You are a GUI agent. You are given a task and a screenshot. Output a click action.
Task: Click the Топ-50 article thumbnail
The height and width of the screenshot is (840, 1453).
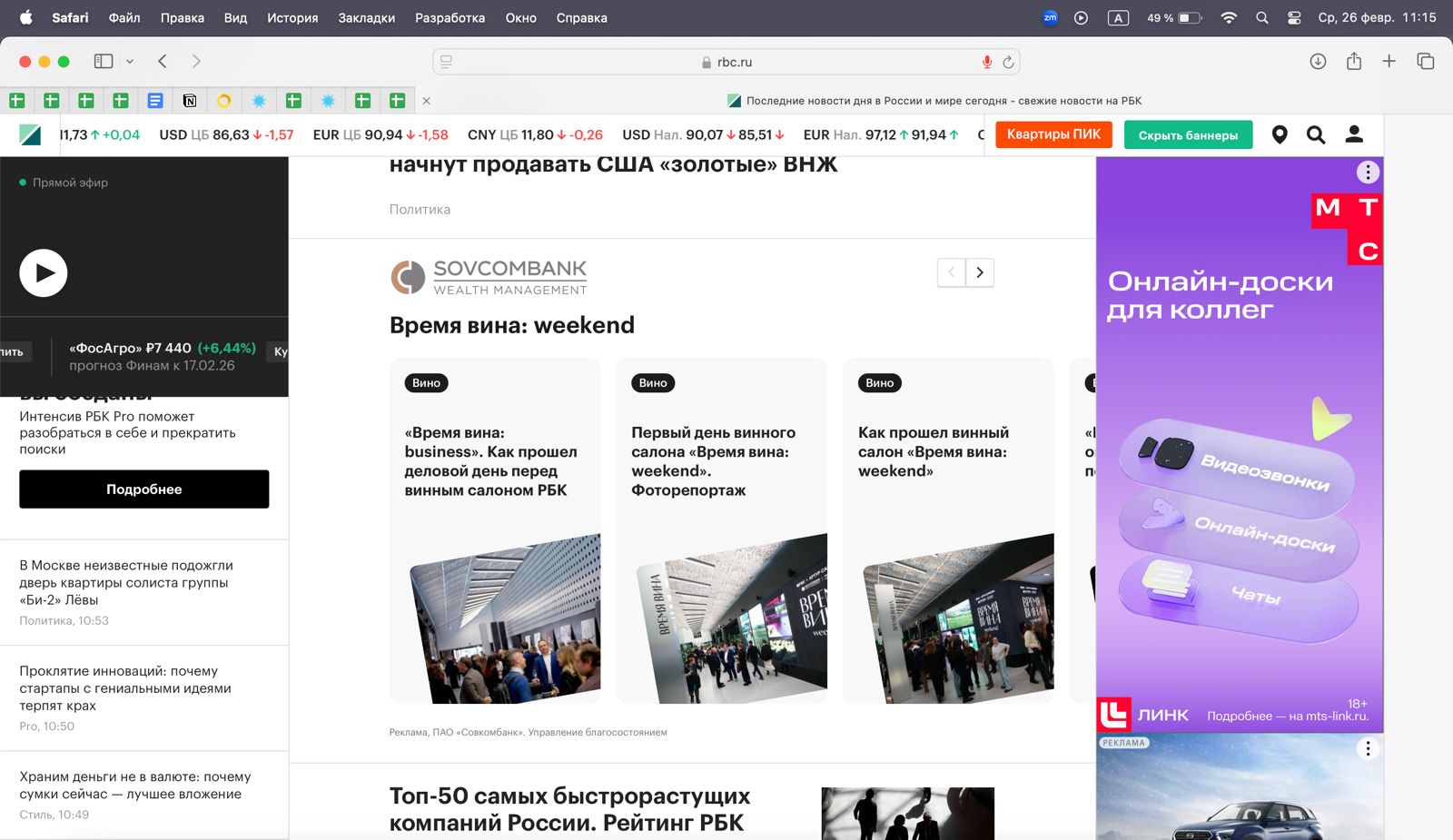(x=908, y=814)
